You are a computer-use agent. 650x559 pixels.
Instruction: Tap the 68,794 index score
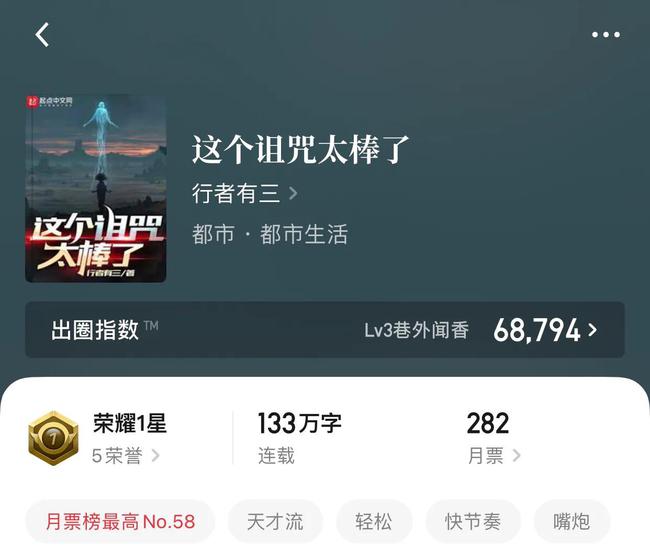pos(536,331)
